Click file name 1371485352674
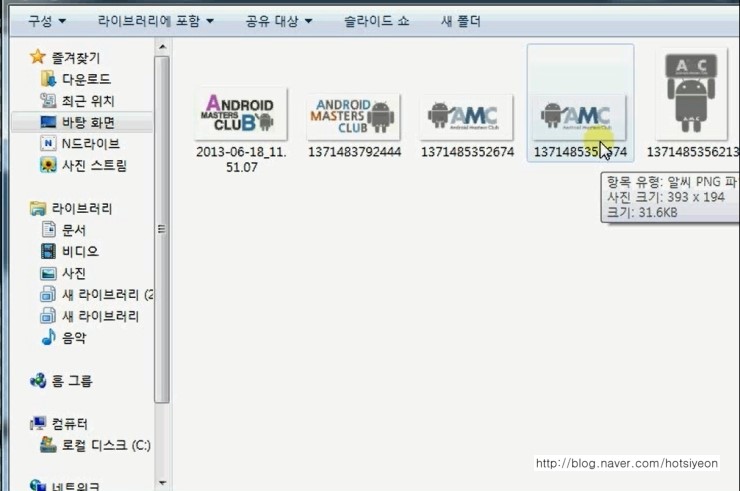Image resolution: width=740 pixels, height=491 pixels. click(467, 152)
